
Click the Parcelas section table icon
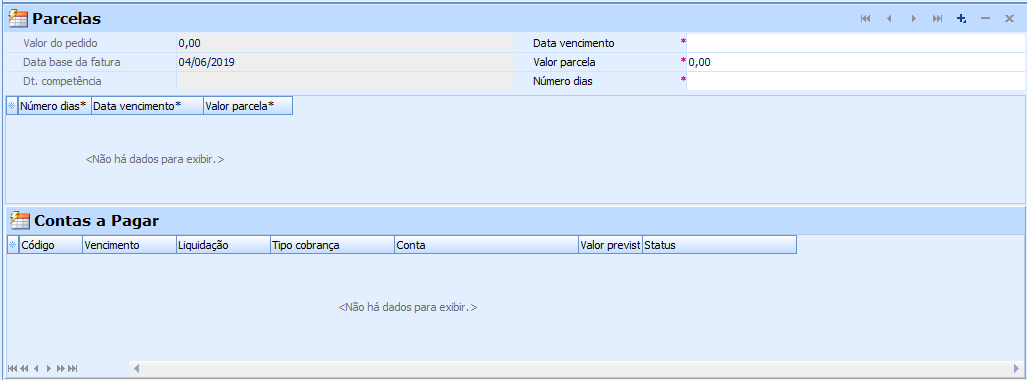[x=18, y=18]
